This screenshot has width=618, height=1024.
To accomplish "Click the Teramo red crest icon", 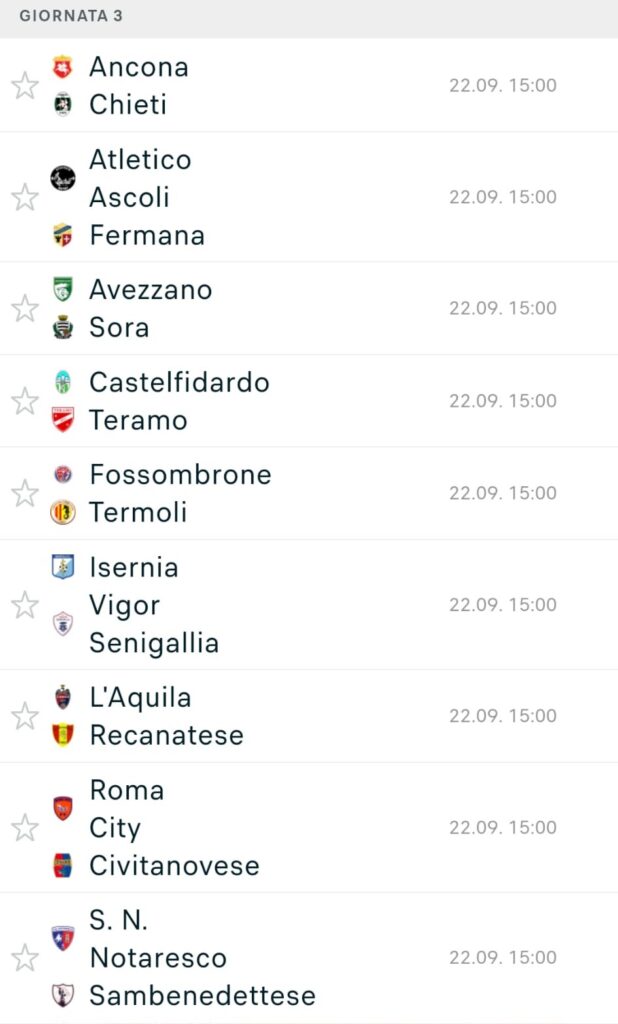I will coord(63,420).
